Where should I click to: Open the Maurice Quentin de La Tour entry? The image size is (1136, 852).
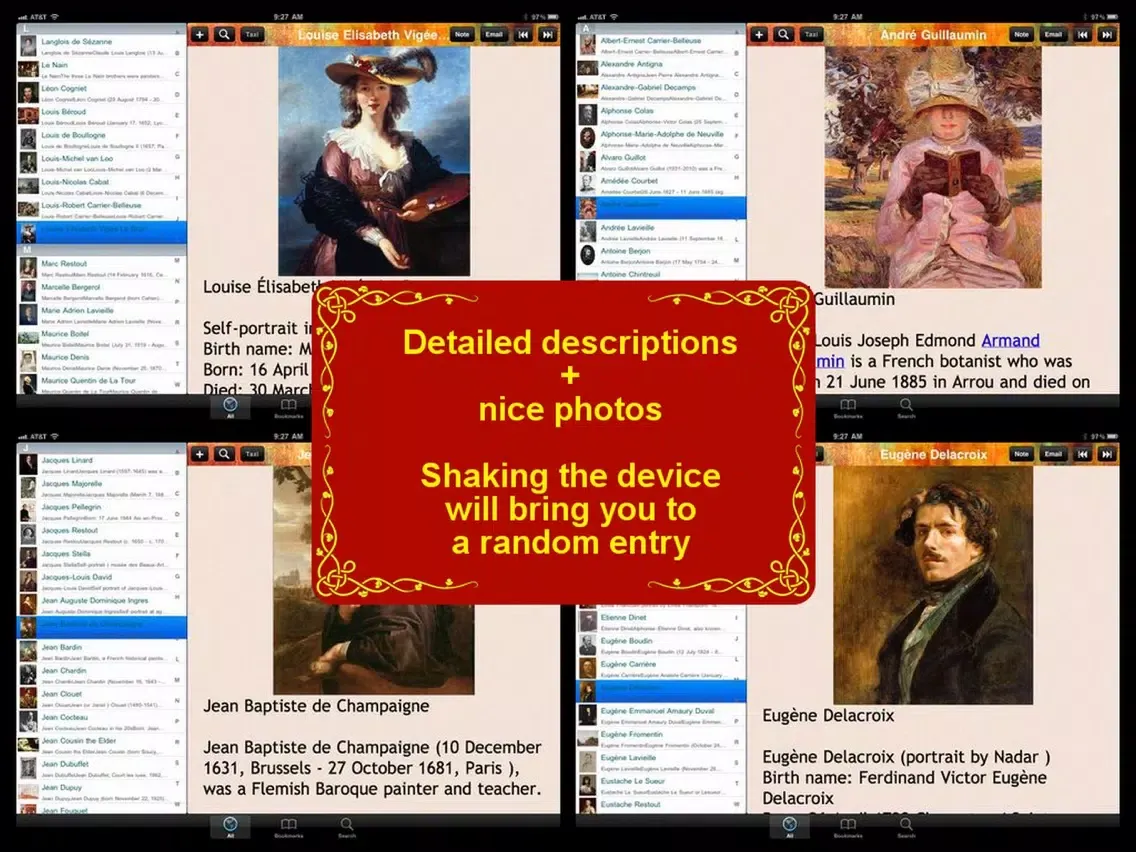[101, 384]
